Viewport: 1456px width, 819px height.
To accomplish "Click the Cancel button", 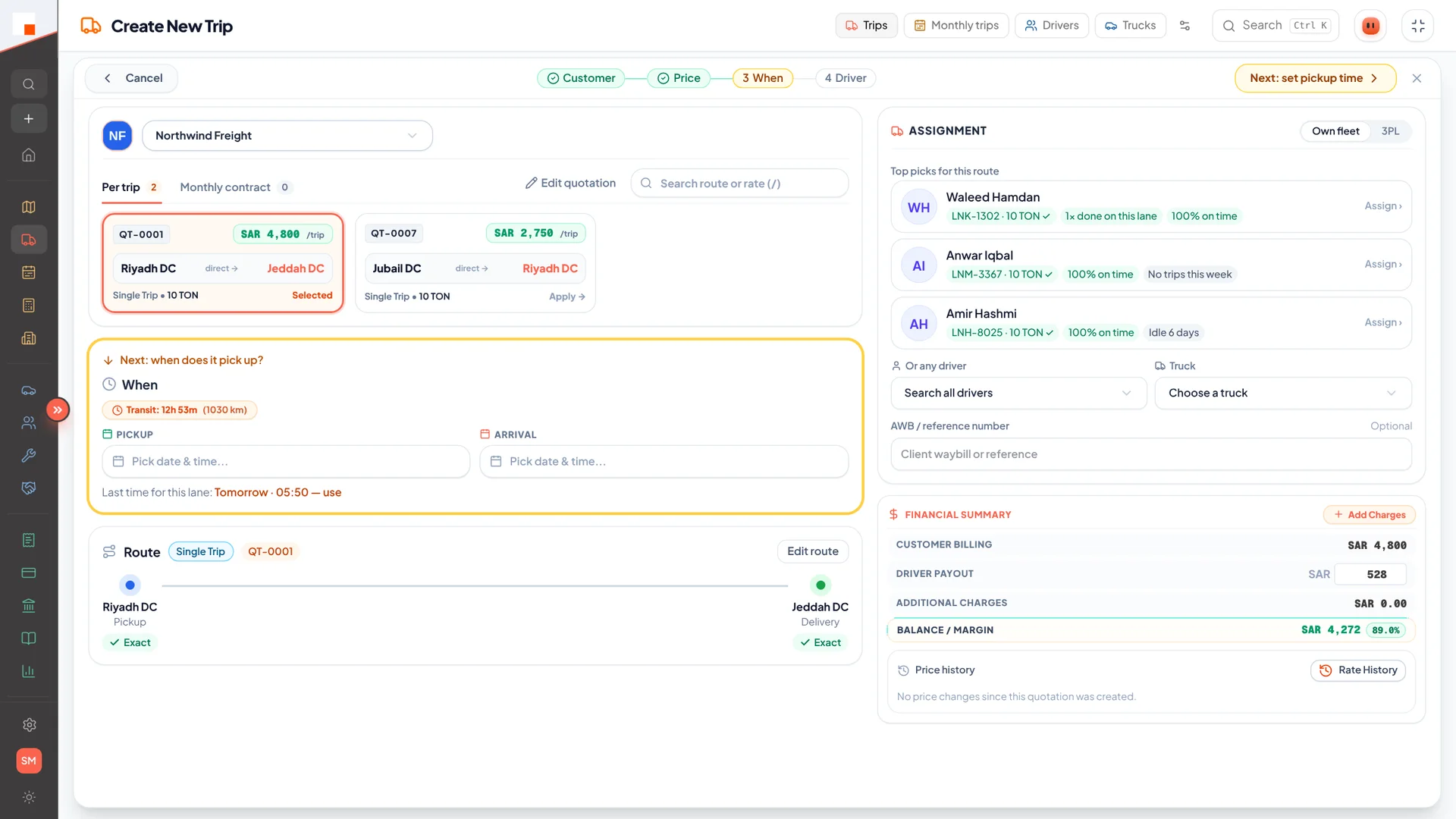I will point(132,78).
